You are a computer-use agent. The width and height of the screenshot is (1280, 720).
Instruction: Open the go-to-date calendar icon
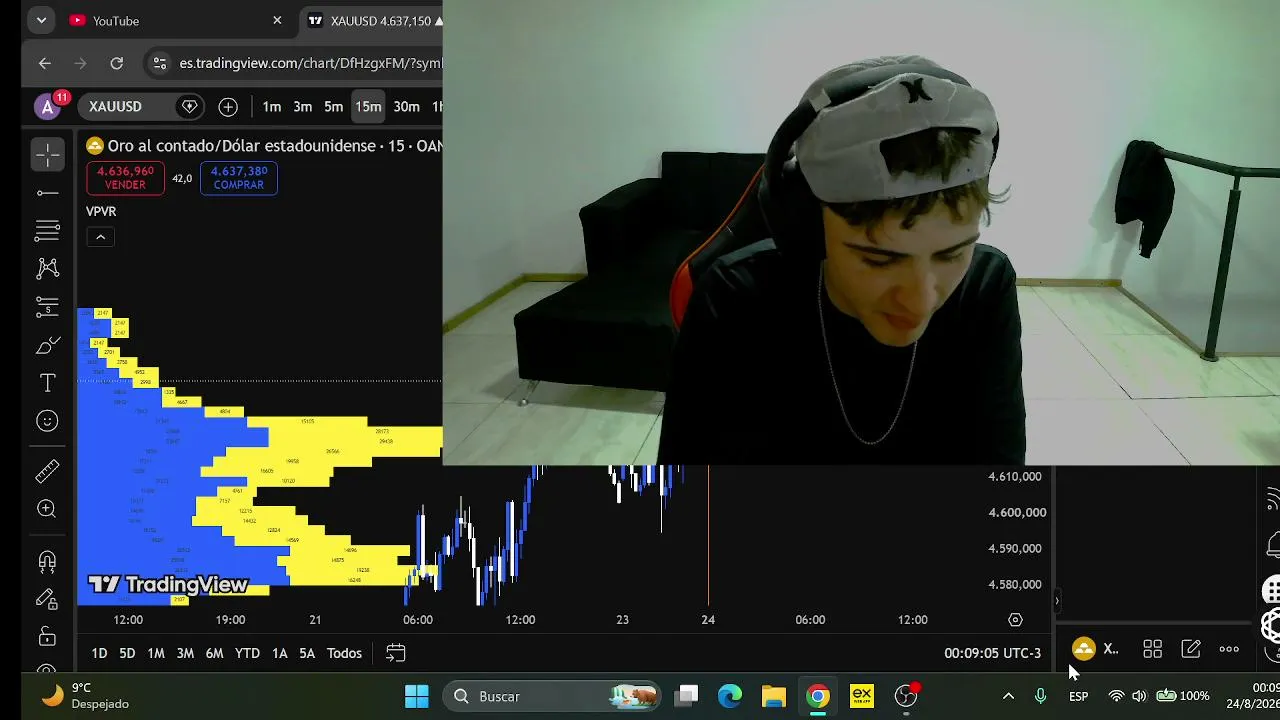[x=396, y=653]
